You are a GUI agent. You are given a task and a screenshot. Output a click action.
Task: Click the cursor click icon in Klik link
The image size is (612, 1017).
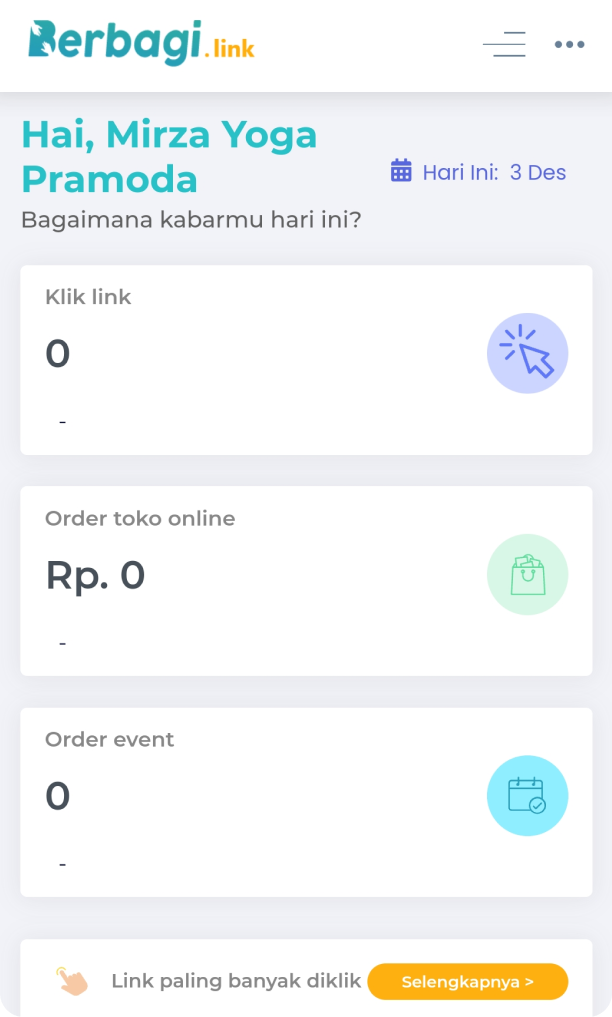coord(527,353)
